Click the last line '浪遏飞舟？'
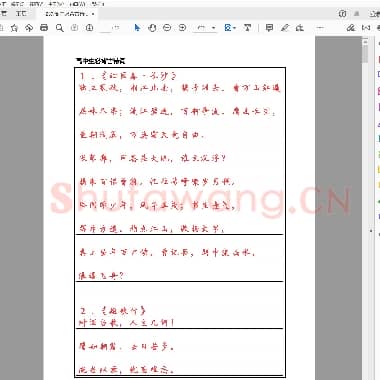The image size is (380, 380). coord(101,275)
